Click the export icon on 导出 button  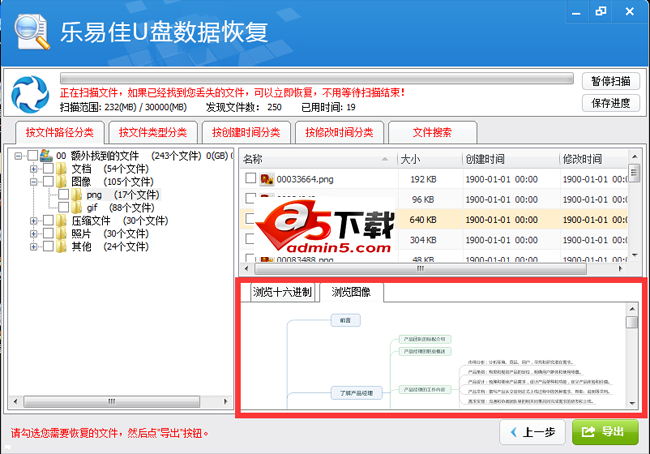click(588, 432)
